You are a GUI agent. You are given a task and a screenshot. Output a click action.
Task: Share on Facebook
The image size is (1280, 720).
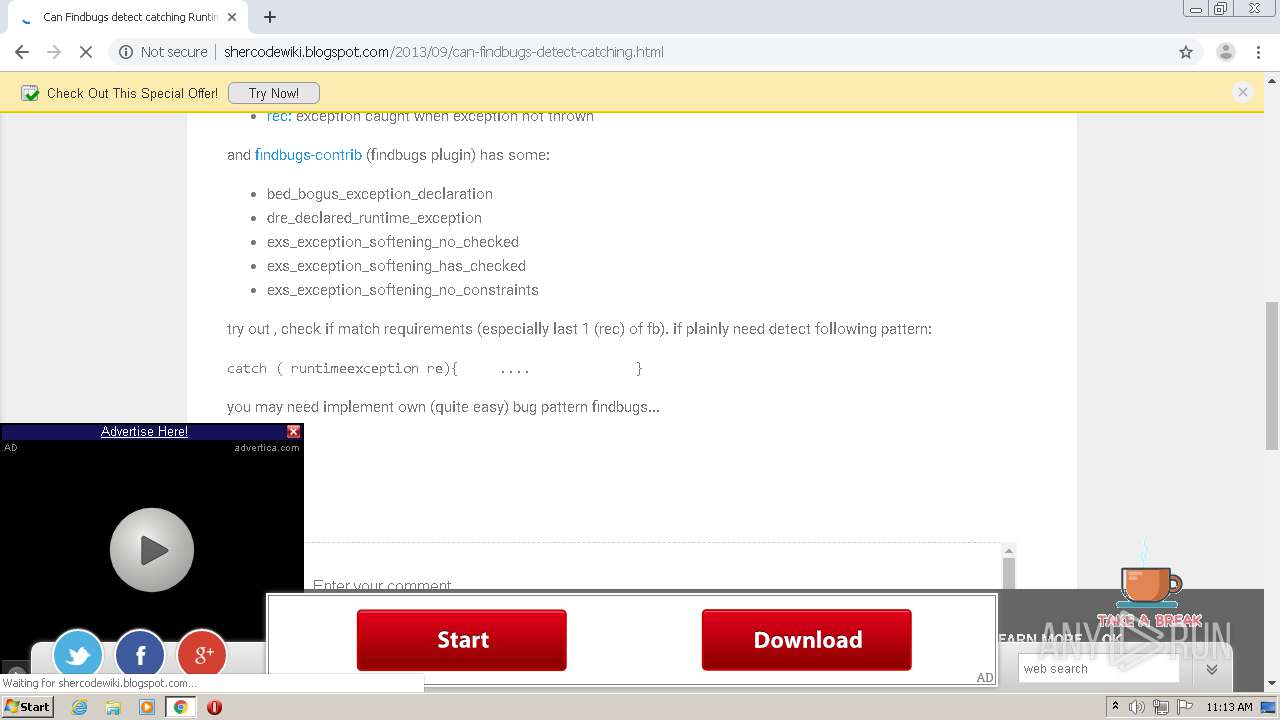click(140, 655)
